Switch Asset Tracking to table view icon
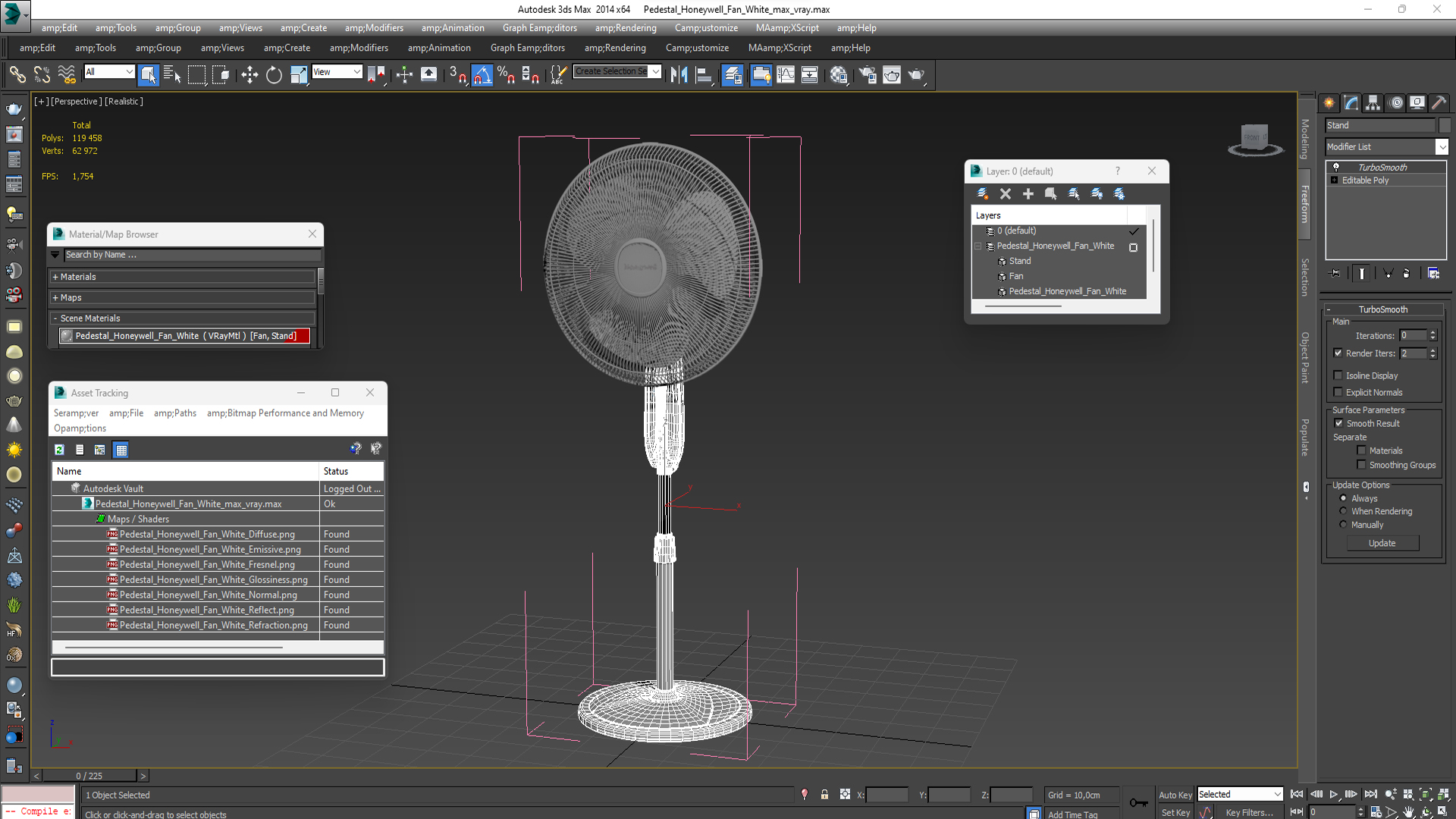Screen dimensions: 1456x819 click(x=121, y=450)
